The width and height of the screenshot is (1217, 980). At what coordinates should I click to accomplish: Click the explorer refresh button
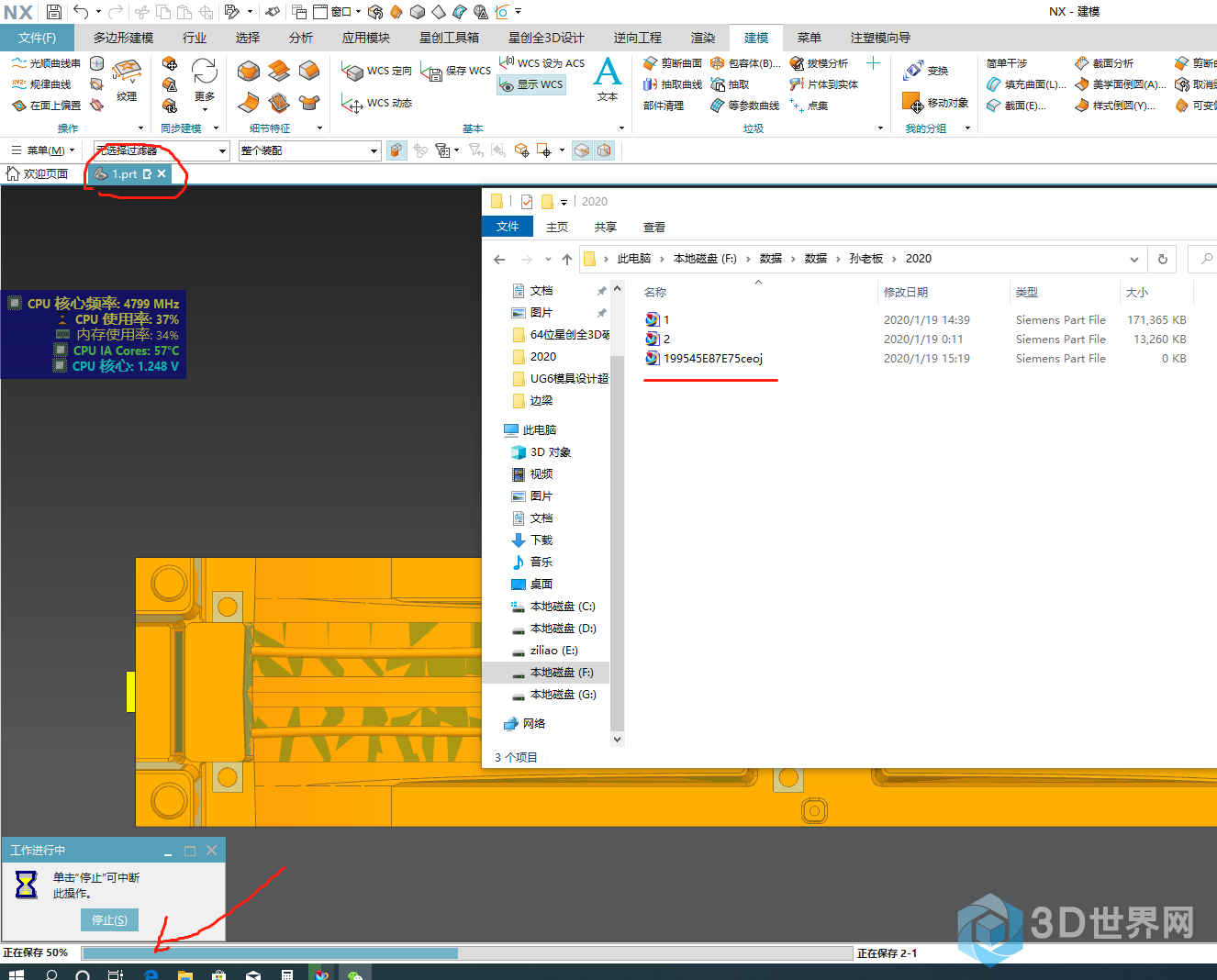(x=1163, y=259)
